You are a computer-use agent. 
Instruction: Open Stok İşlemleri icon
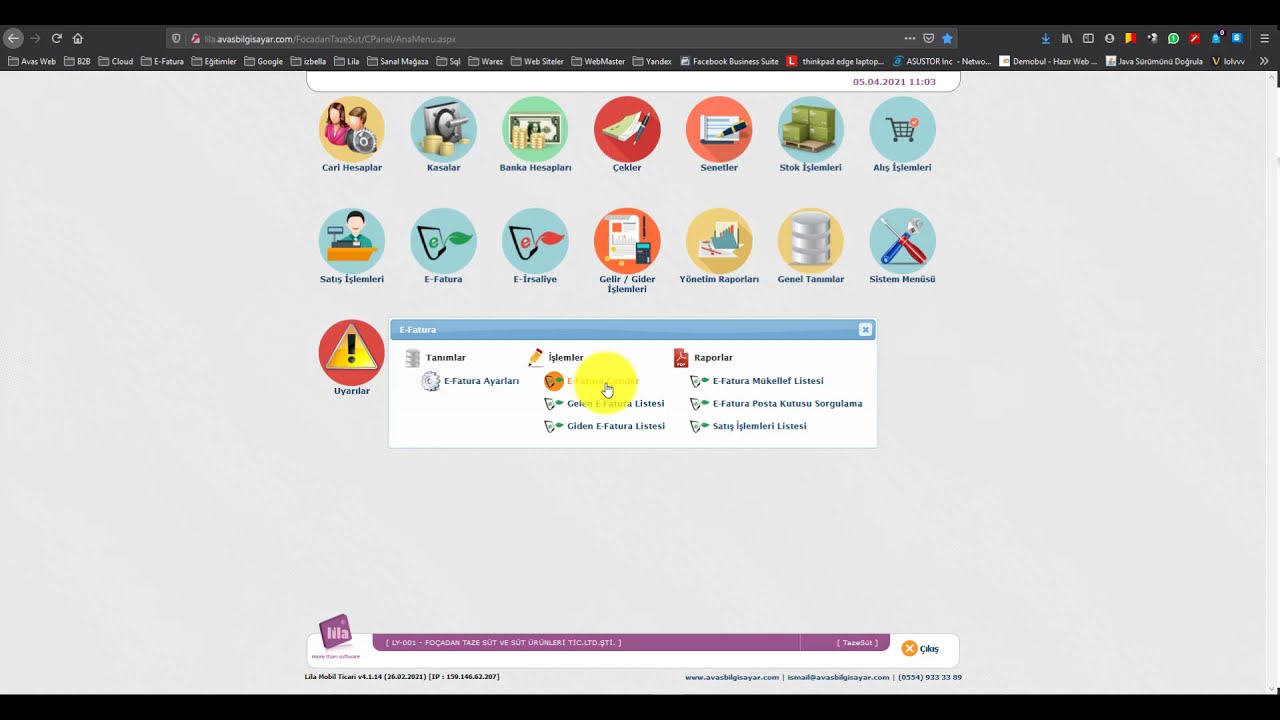pyautogui.click(x=810, y=130)
